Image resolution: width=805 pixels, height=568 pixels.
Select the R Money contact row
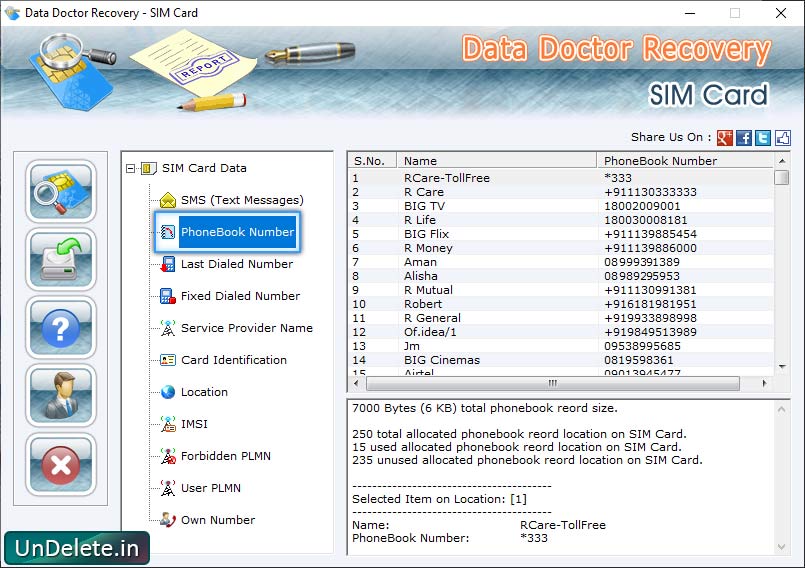(x=561, y=248)
